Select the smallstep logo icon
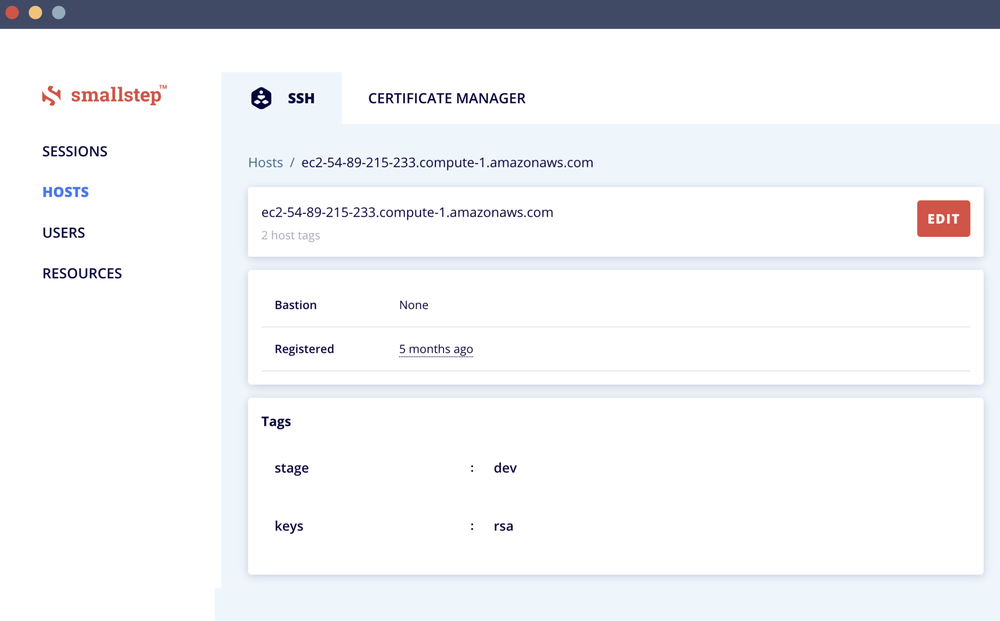1000x621 pixels. [x=52, y=95]
